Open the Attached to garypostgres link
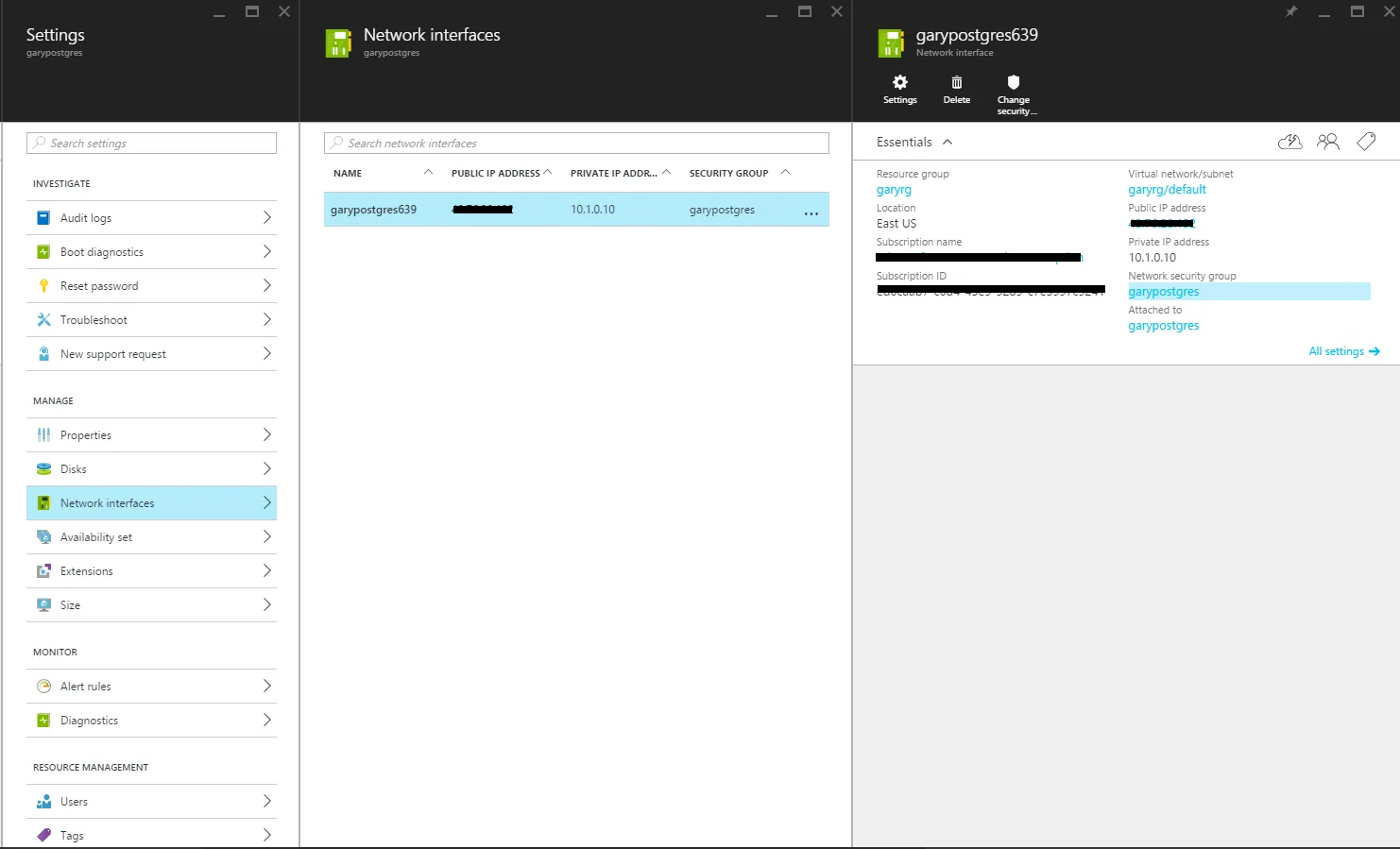The image size is (1400, 849). tap(1163, 326)
